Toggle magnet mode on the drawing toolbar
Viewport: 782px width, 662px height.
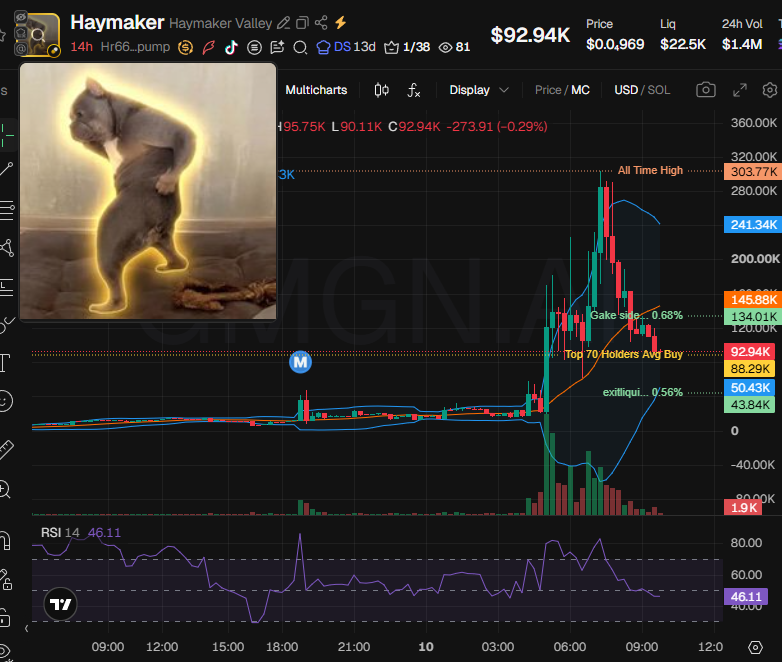[x=5, y=541]
